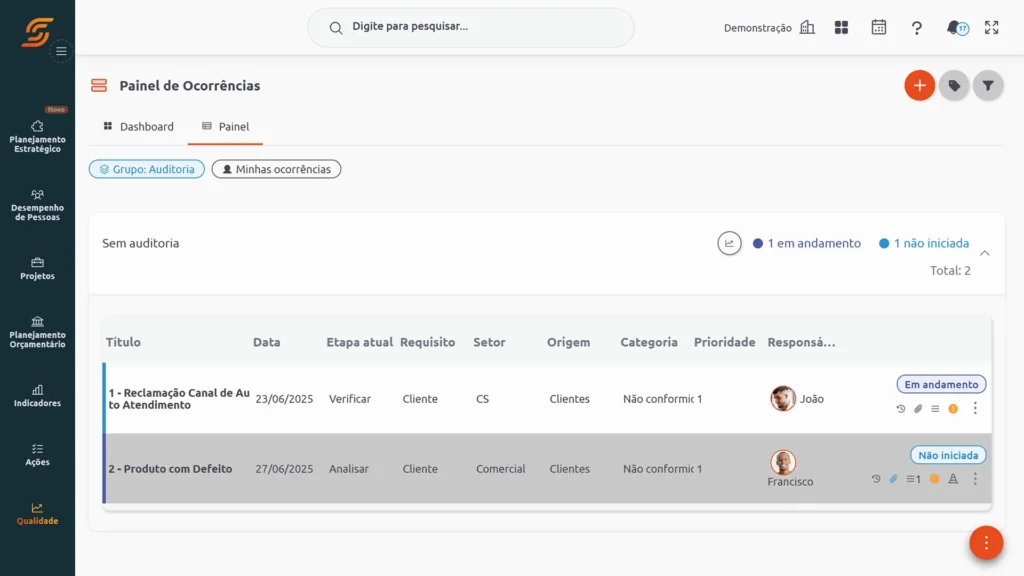Screen dimensions: 1024x576
Task: Open Indicadores module in sidebar
Action: pyautogui.click(x=37, y=396)
